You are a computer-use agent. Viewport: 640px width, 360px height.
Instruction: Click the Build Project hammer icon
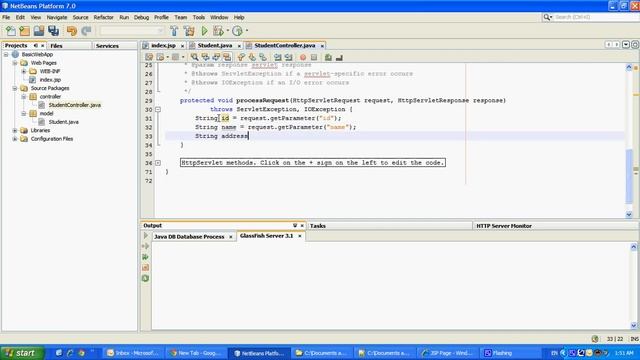coord(174,31)
